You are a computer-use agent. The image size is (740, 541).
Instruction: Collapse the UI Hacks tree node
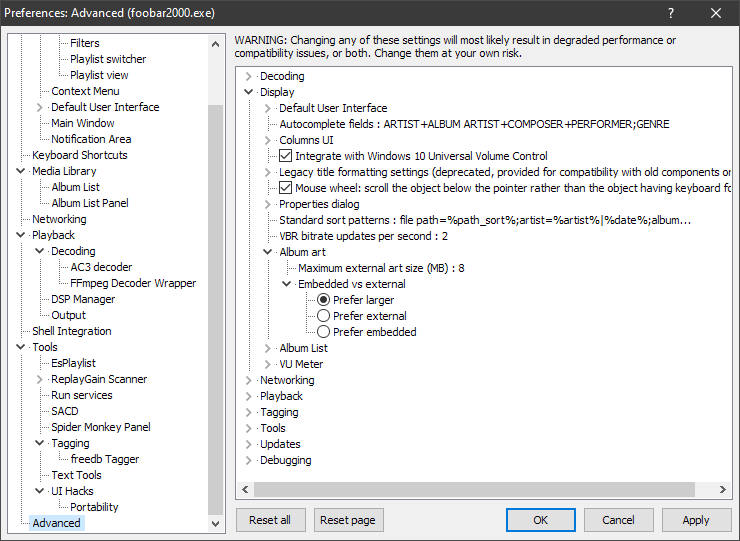40,491
